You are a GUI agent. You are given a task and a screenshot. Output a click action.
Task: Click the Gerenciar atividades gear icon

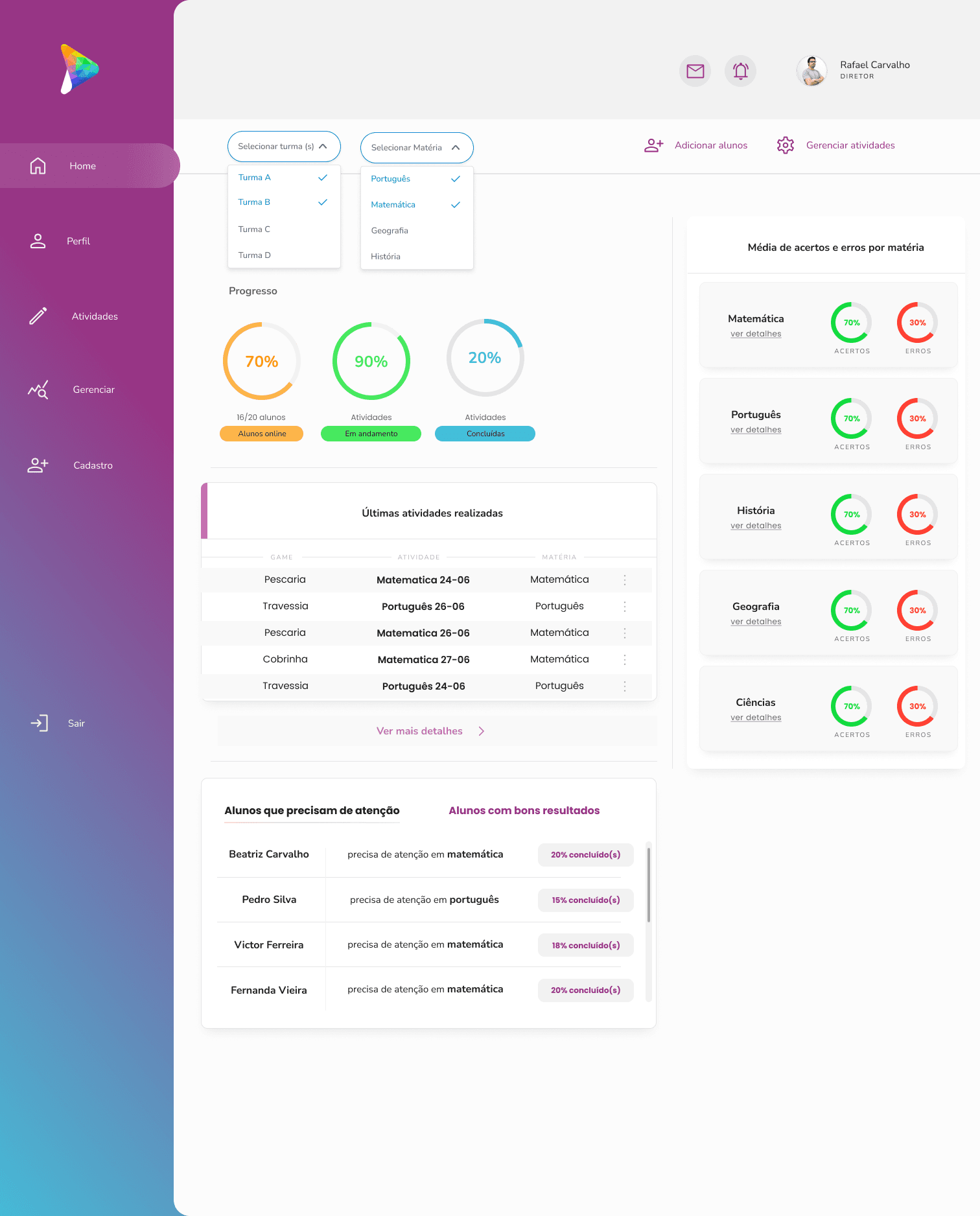(x=785, y=145)
